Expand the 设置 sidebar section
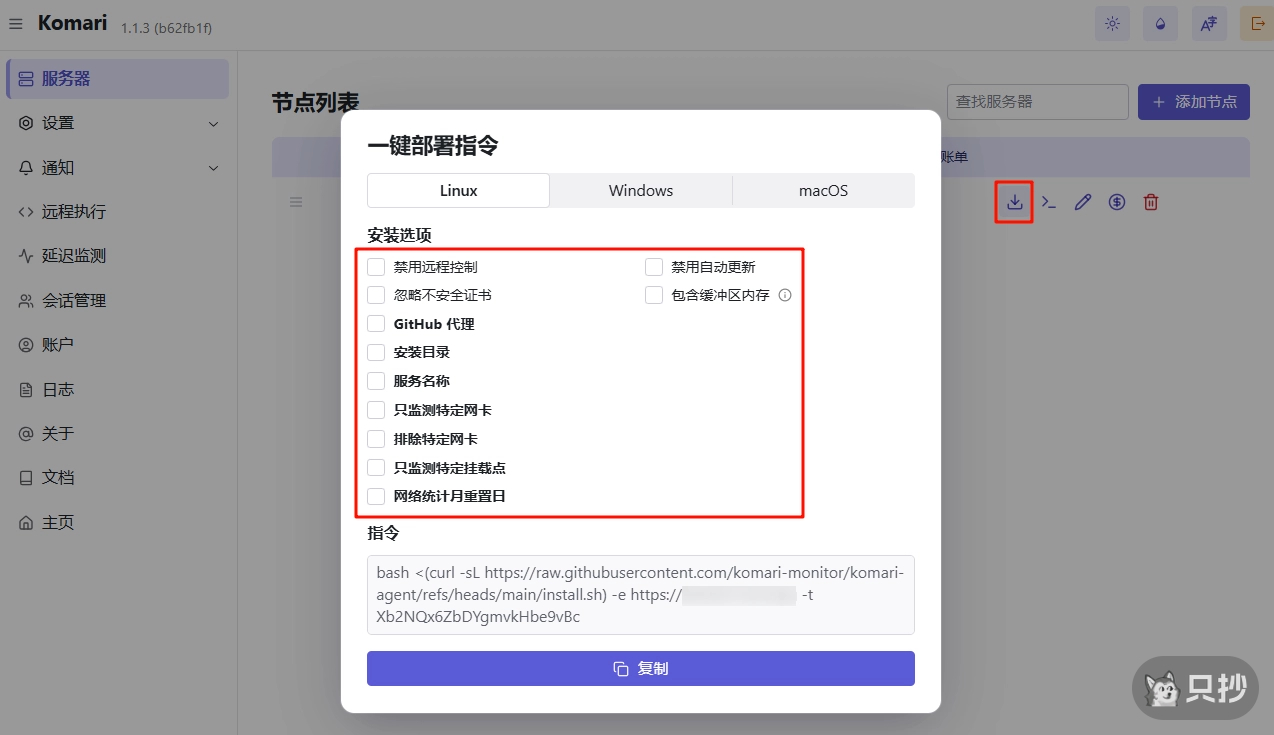 (x=117, y=123)
